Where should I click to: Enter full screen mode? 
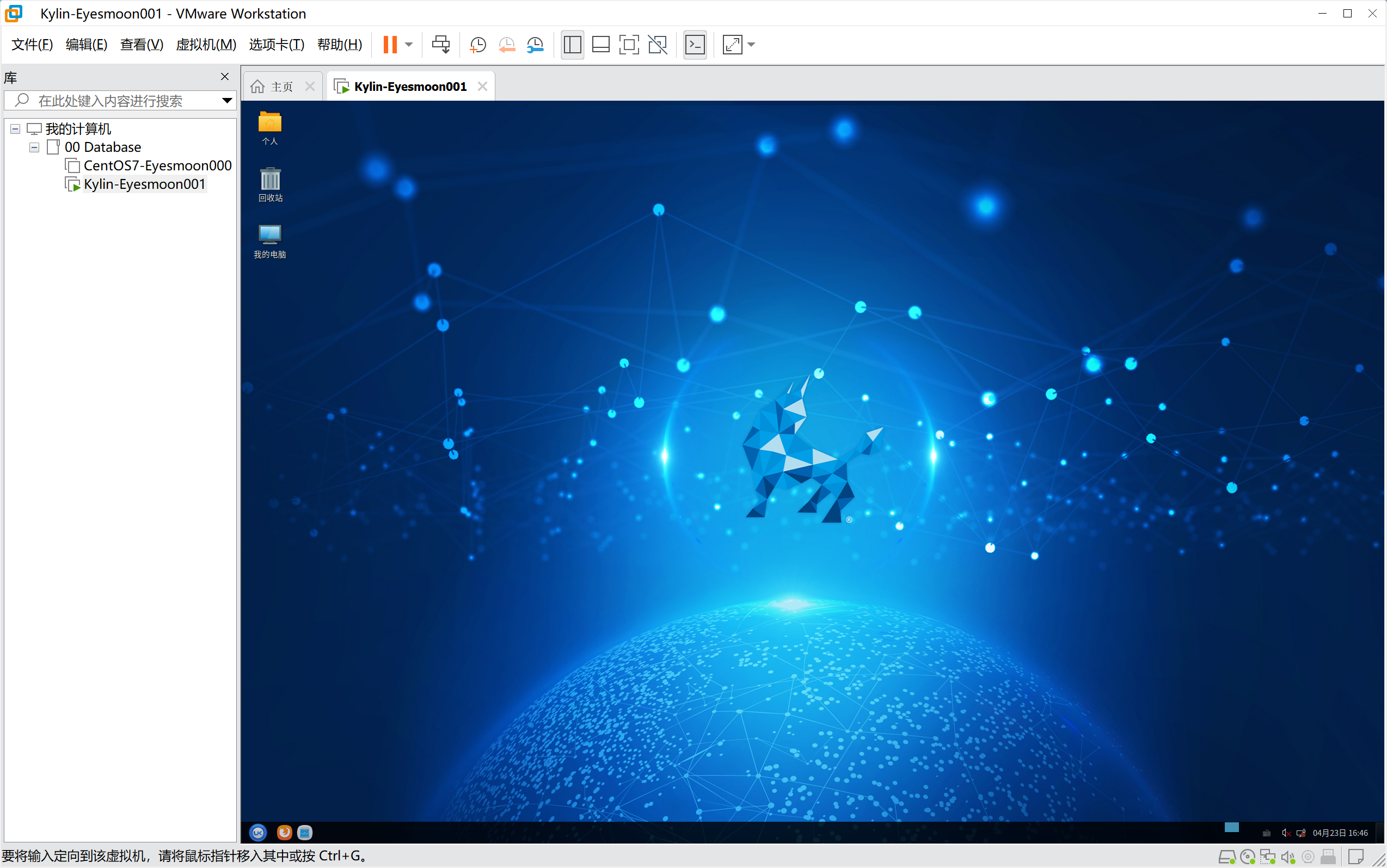[629, 45]
